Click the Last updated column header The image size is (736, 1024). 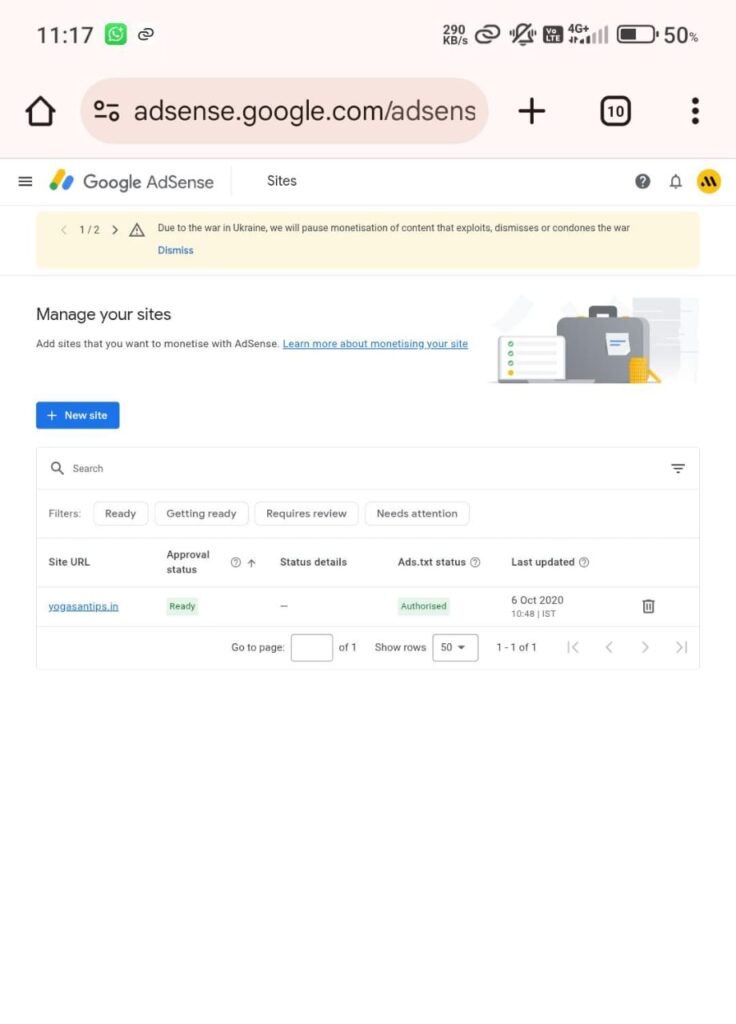[543, 562]
